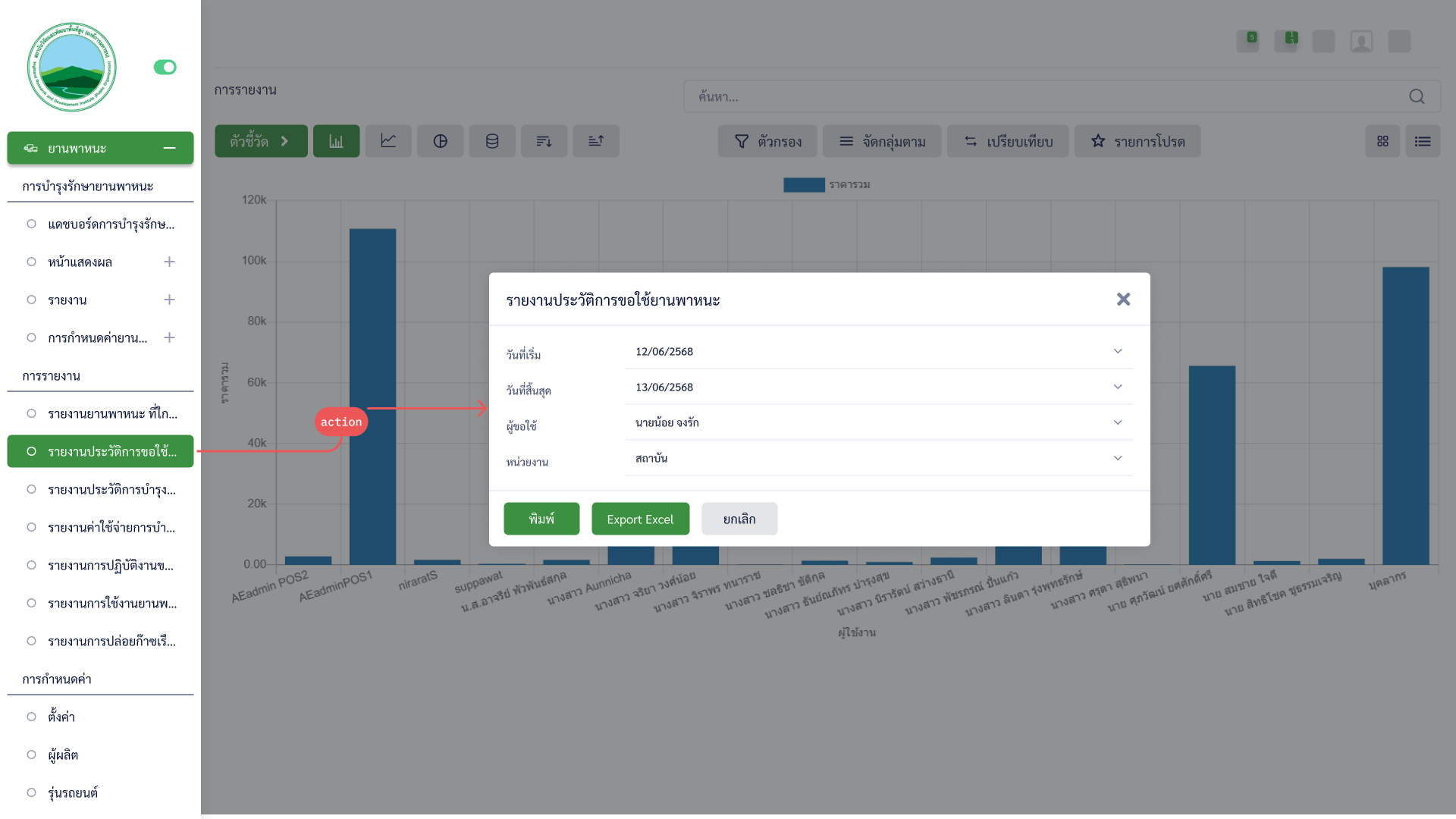Screen dimensions: 1456x819
Task: Select the bar chart view icon
Action: [x=336, y=141]
